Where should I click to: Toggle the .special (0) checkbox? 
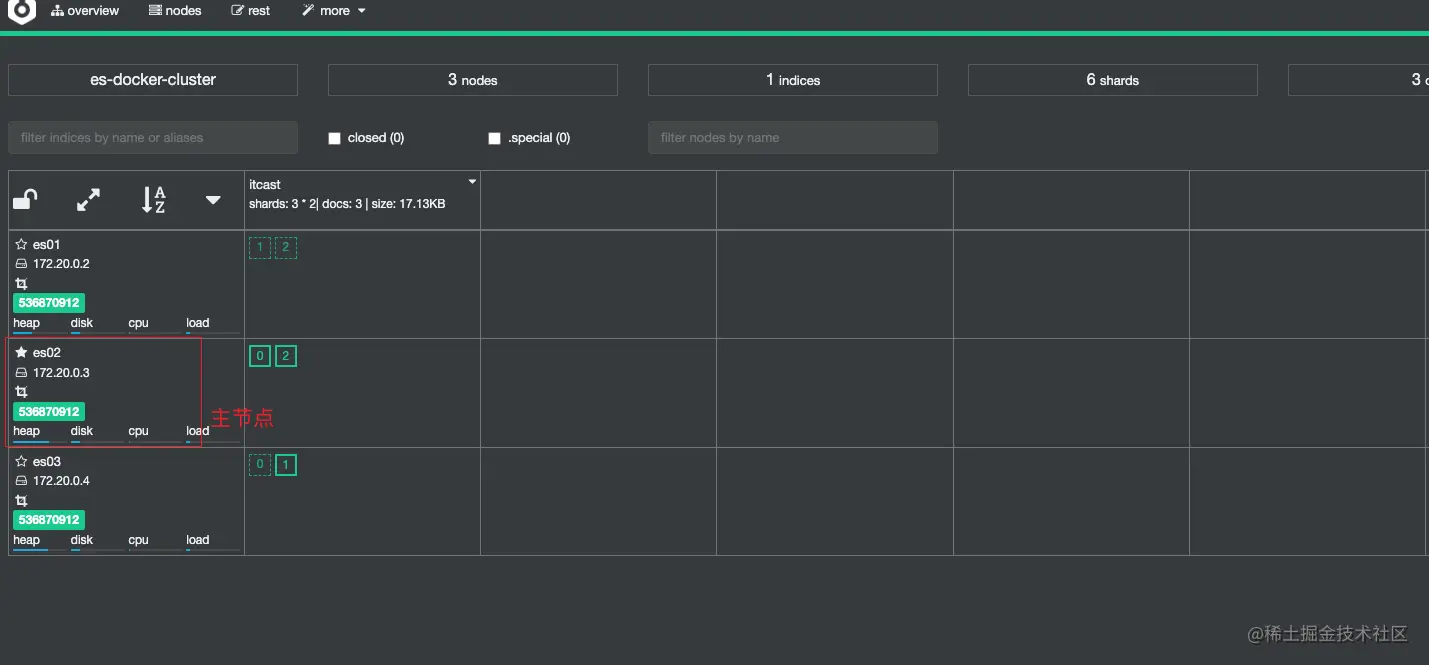pos(494,139)
